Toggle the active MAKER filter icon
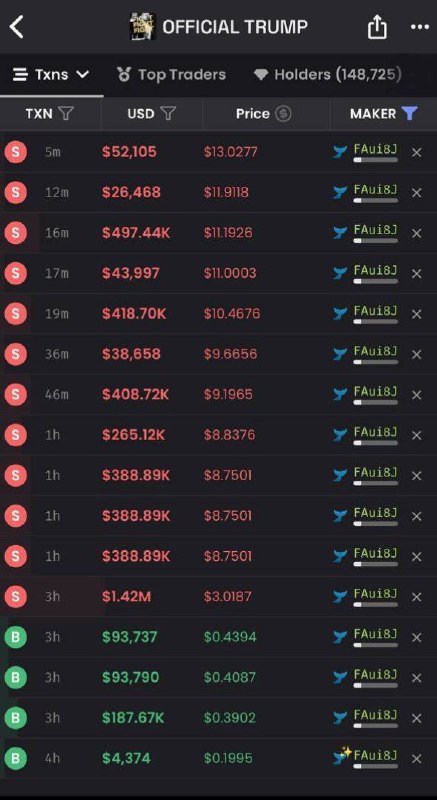This screenshot has width=437, height=800. click(409, 113)
